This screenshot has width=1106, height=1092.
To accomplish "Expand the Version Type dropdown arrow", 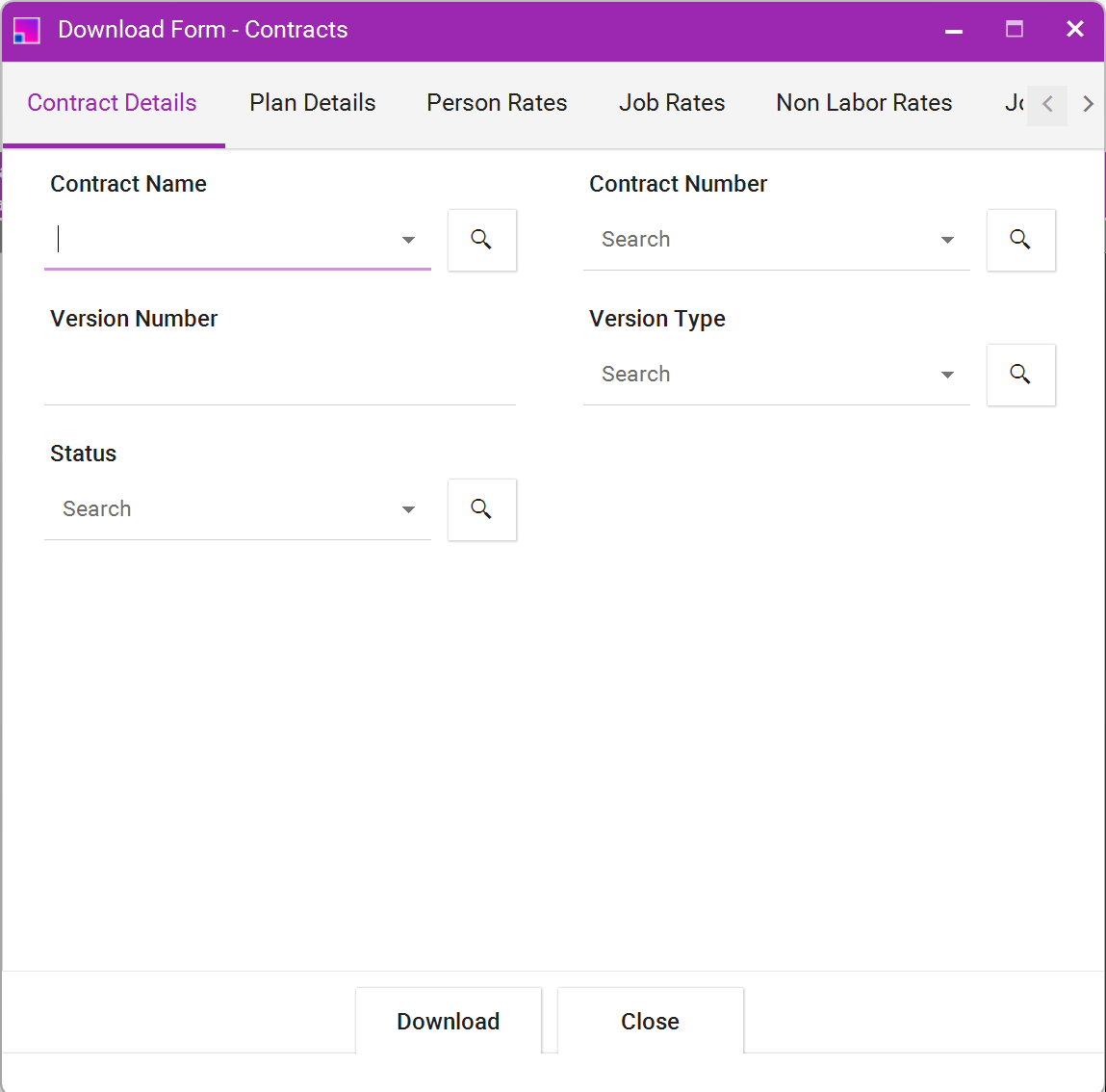I will tap(947, 375).
